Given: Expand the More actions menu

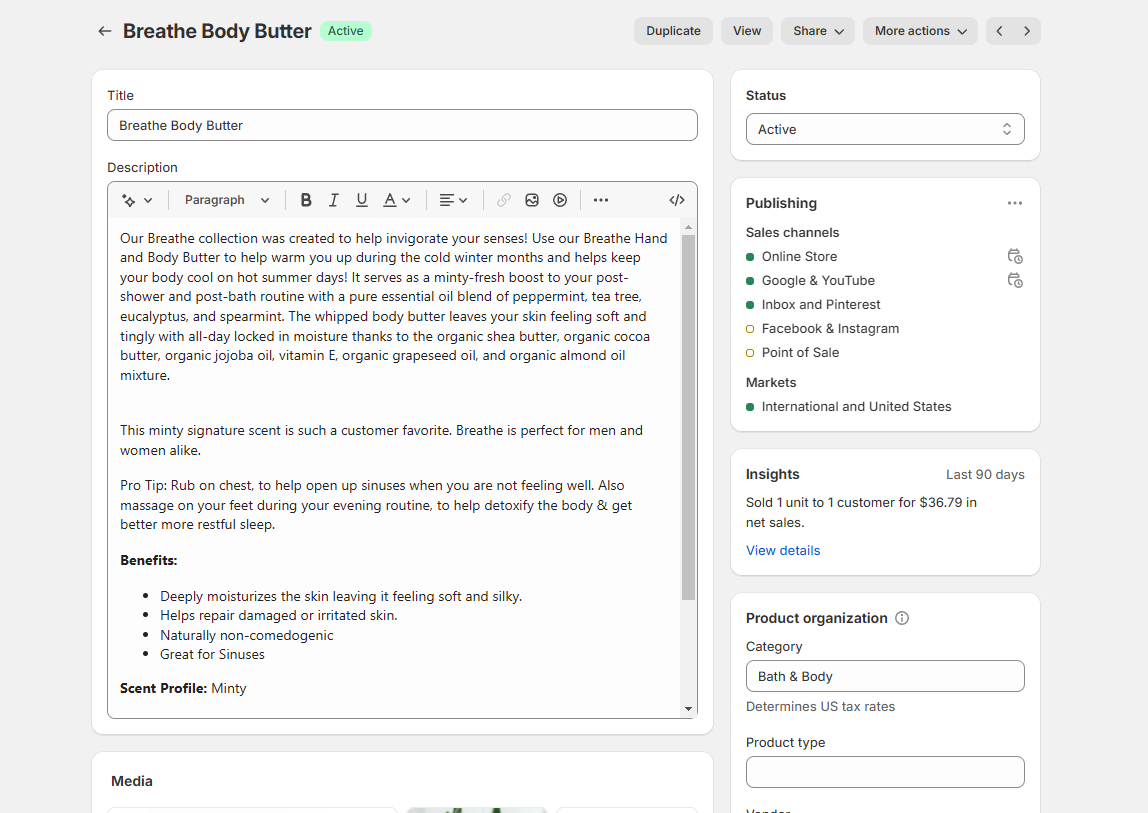Looking at the screenshot, I should 920,31.
